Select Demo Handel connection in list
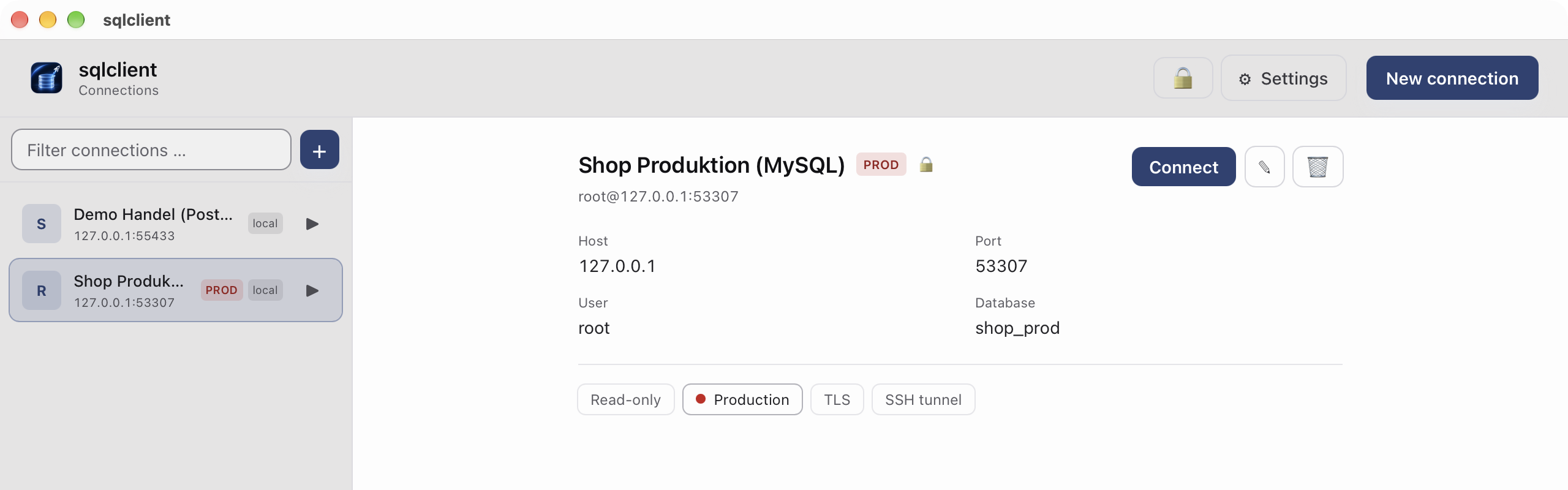Screen dimensions: 1568x490 (x=176, y=224)
